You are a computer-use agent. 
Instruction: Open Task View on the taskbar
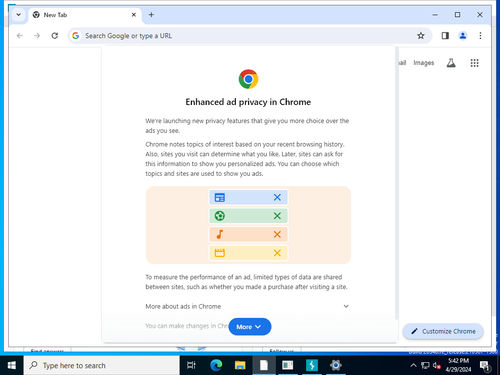pos(191,365)
